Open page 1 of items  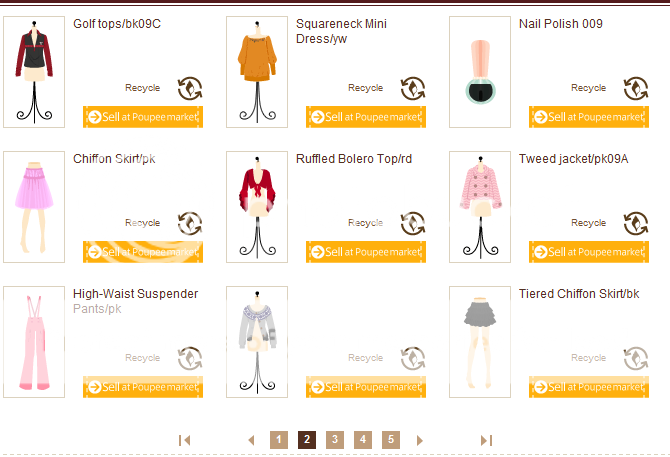(279, 440)
